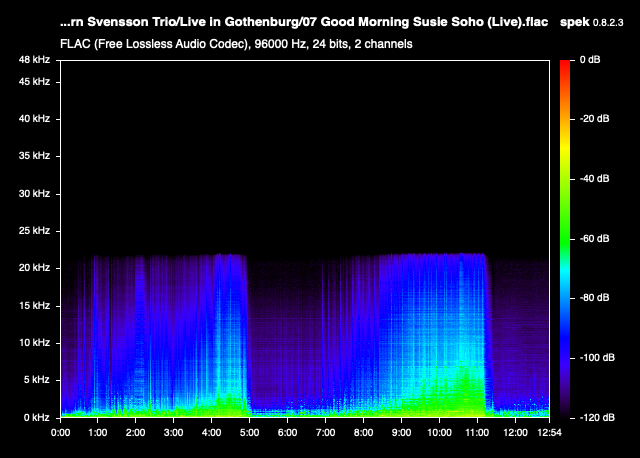
Task: Click the file path title ending in Susie Soho (Live).flac
Action: (x=304, y=22)
